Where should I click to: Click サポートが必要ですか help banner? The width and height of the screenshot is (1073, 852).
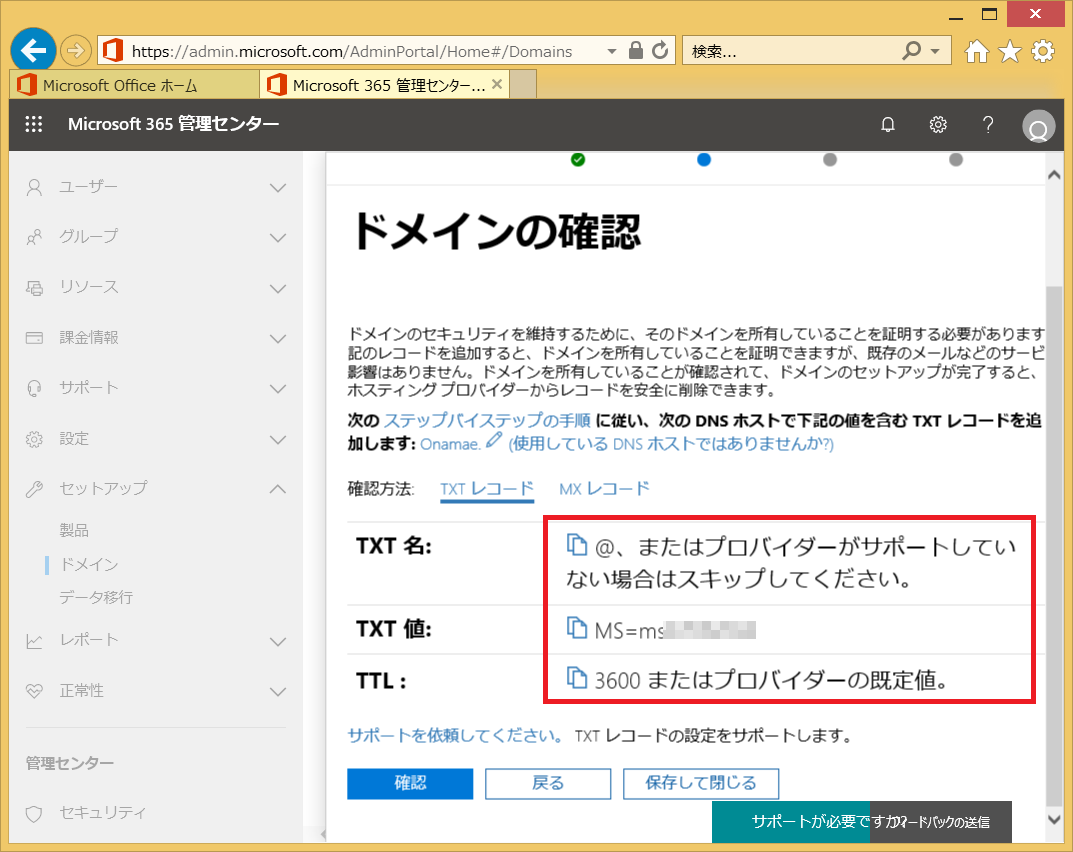[792, 821]
